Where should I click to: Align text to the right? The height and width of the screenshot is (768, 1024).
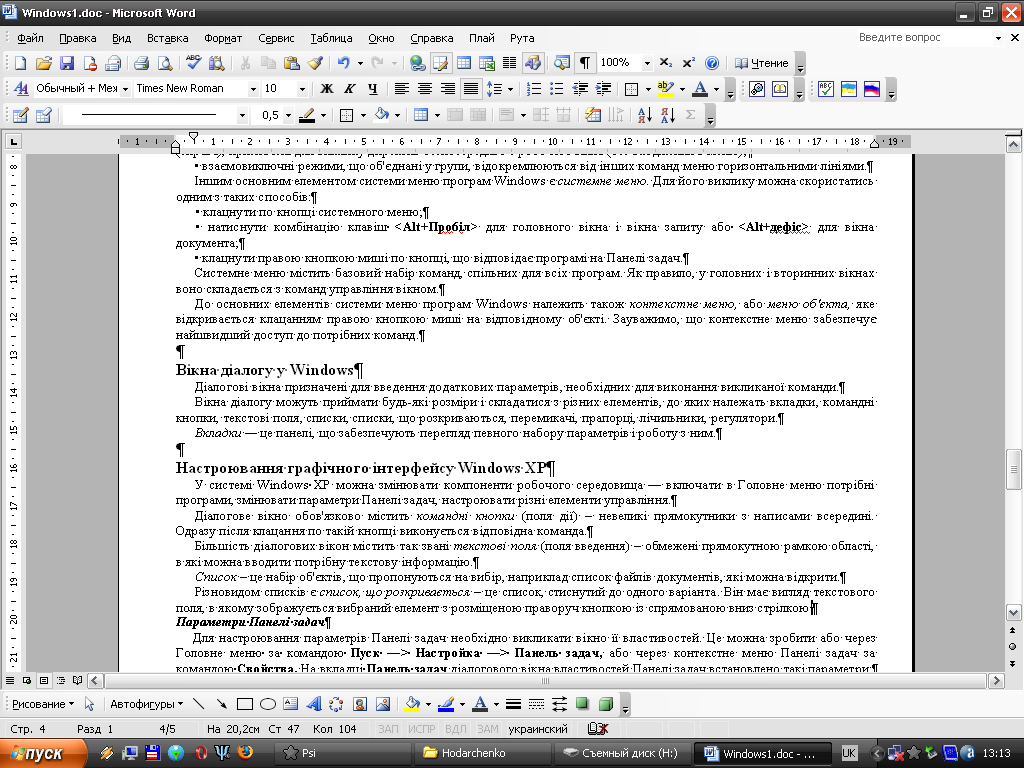click(447, 89)
